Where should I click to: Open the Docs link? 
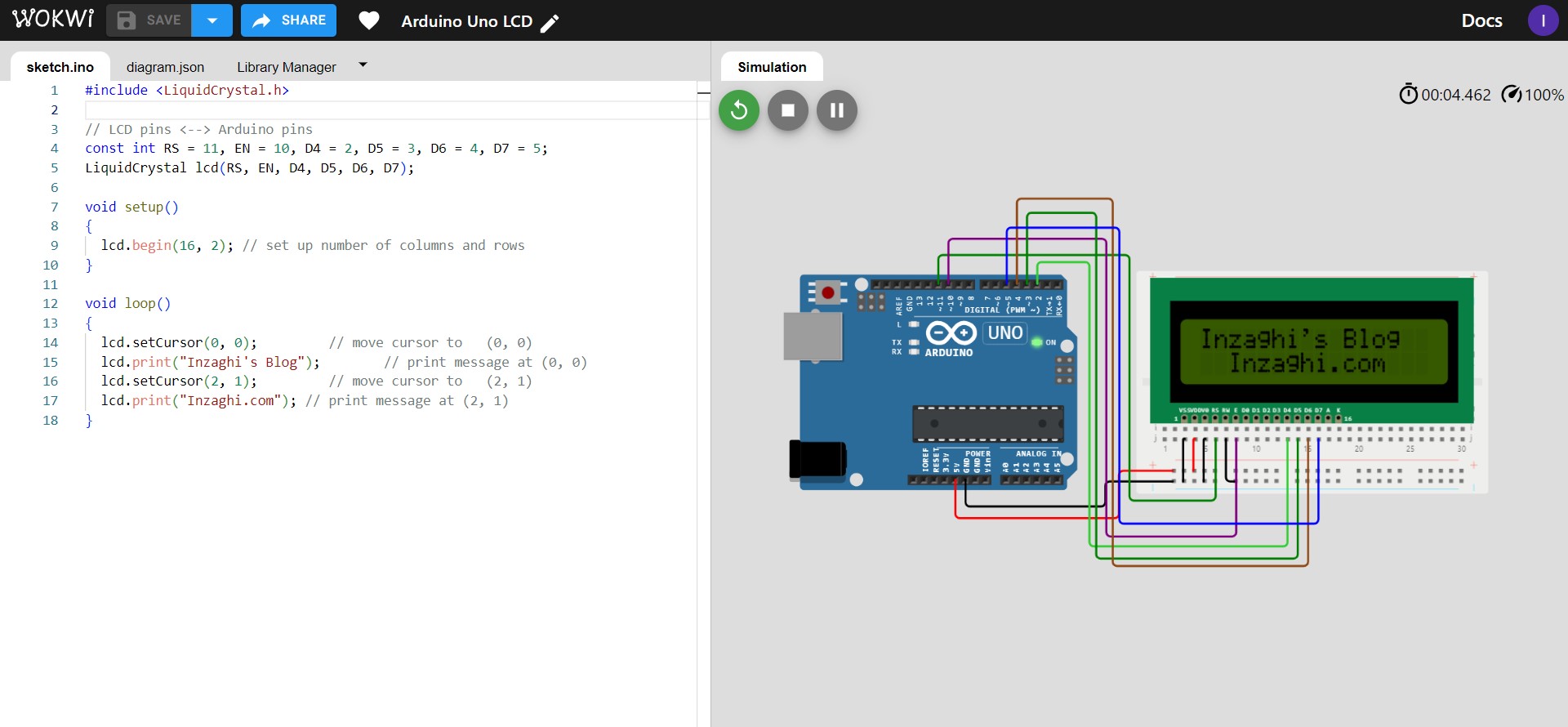(x=1481, y=20)
